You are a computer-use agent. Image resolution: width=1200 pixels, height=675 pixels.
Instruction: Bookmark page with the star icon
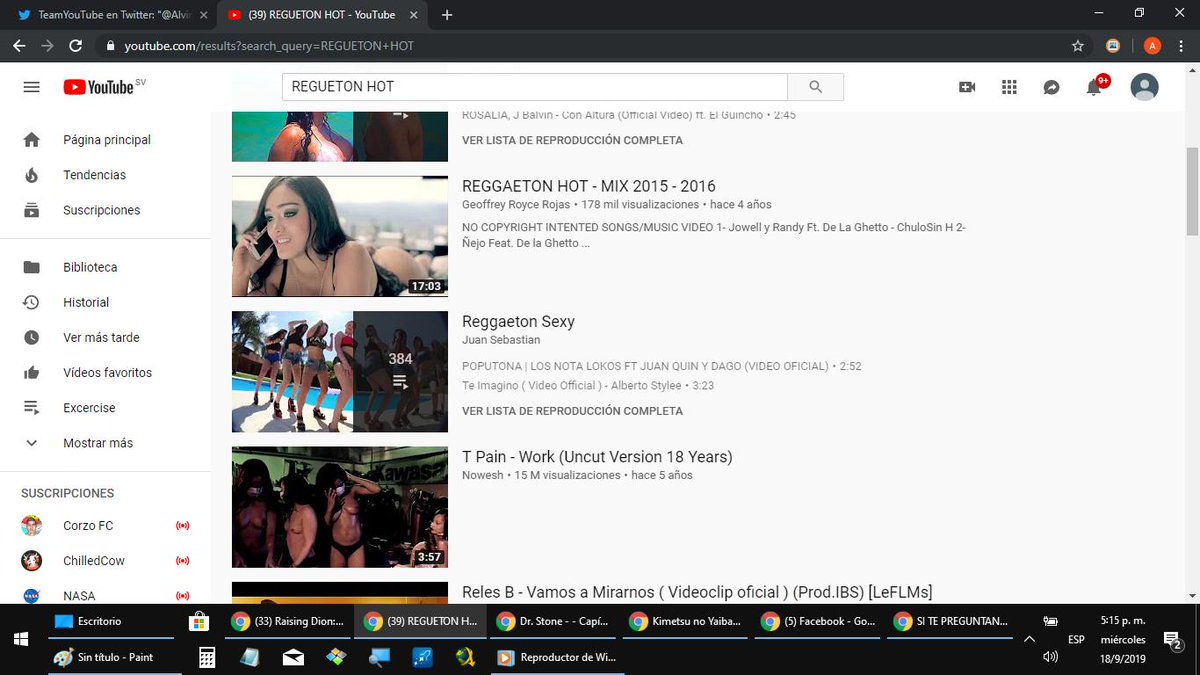click(1077, 46)
